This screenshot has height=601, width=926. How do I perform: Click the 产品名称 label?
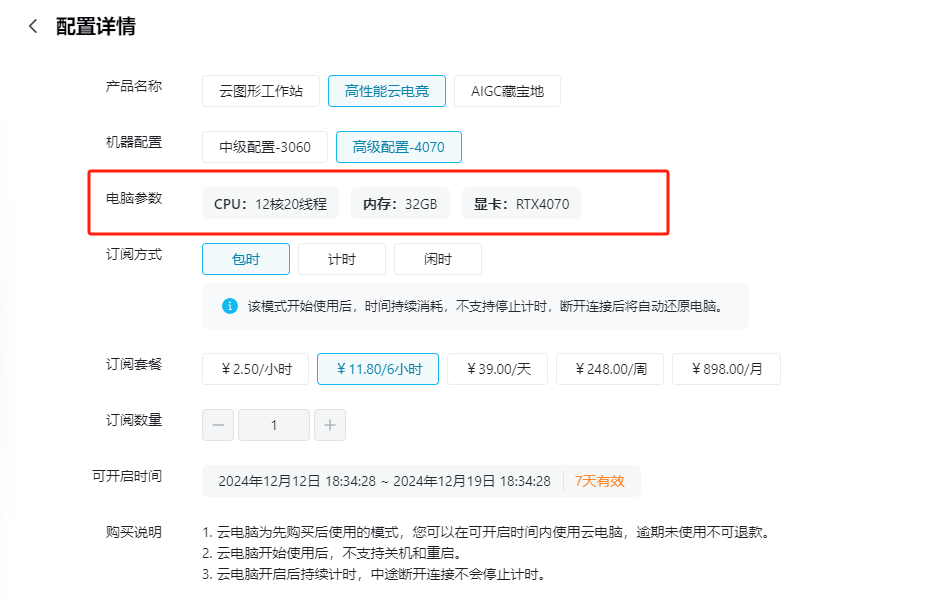click(133, 86)
